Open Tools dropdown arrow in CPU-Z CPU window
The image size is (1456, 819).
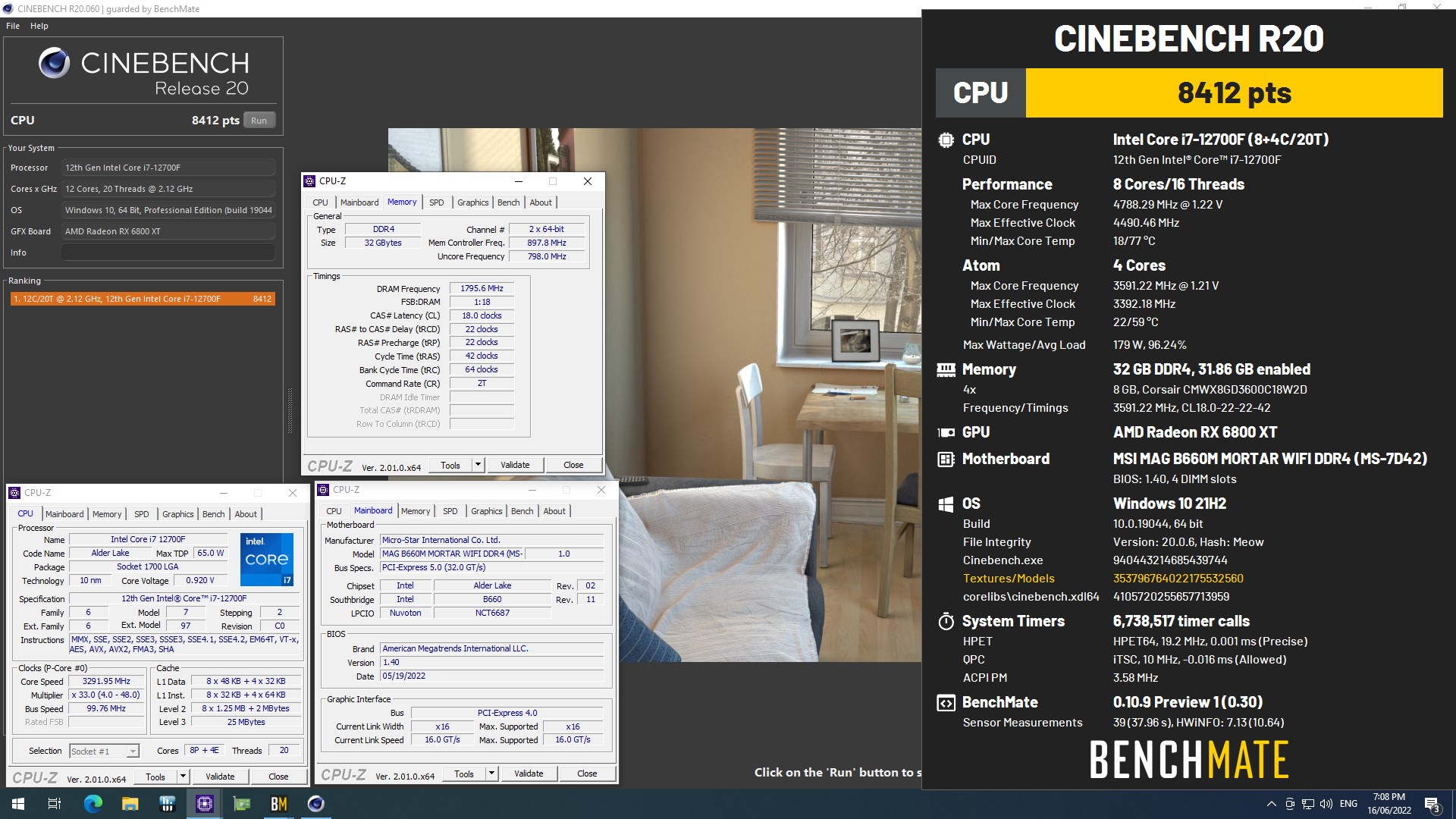point(183,777)
